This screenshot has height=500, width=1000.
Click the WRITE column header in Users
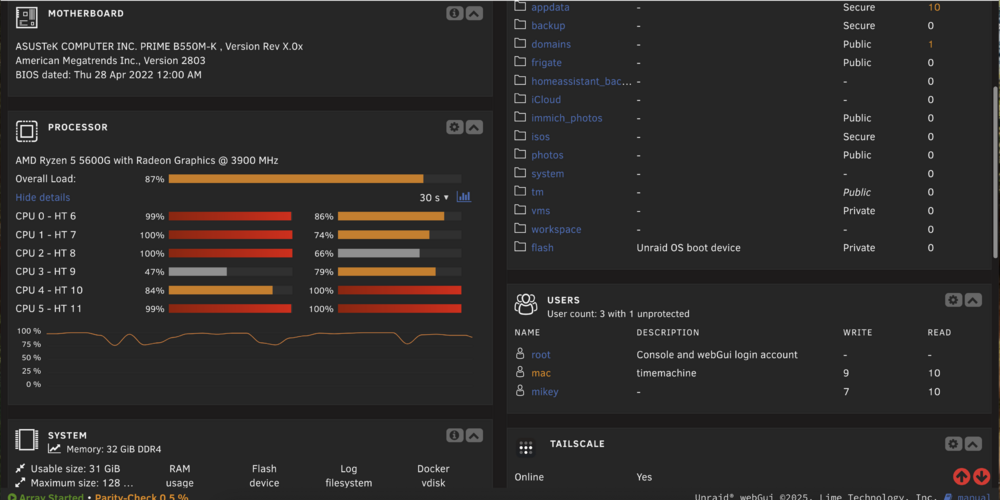click(858, 333)
